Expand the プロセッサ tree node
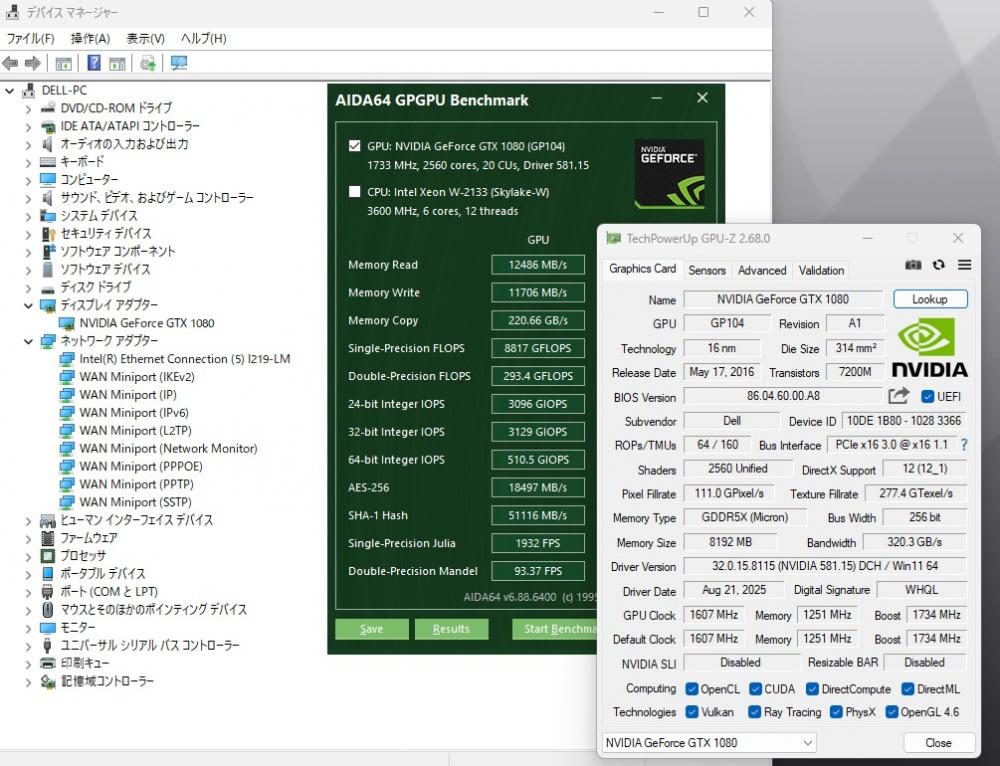The width and height of the screenshot is (1000, 766). pyautogui.click(x=28, y=556)
